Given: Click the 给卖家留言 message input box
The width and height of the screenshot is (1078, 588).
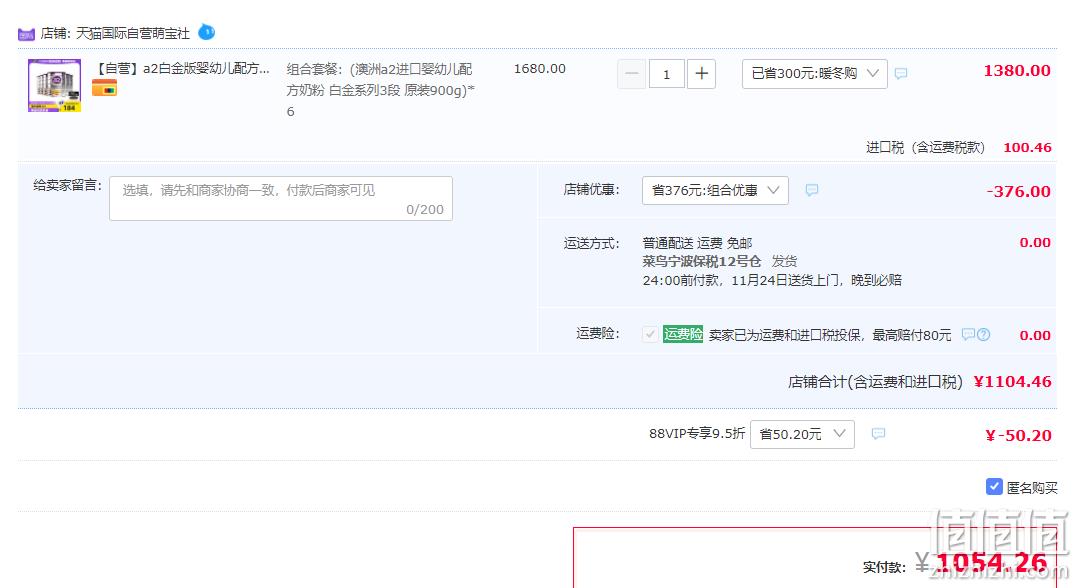Looking at the screenshot, I should (x=280, y=199).
